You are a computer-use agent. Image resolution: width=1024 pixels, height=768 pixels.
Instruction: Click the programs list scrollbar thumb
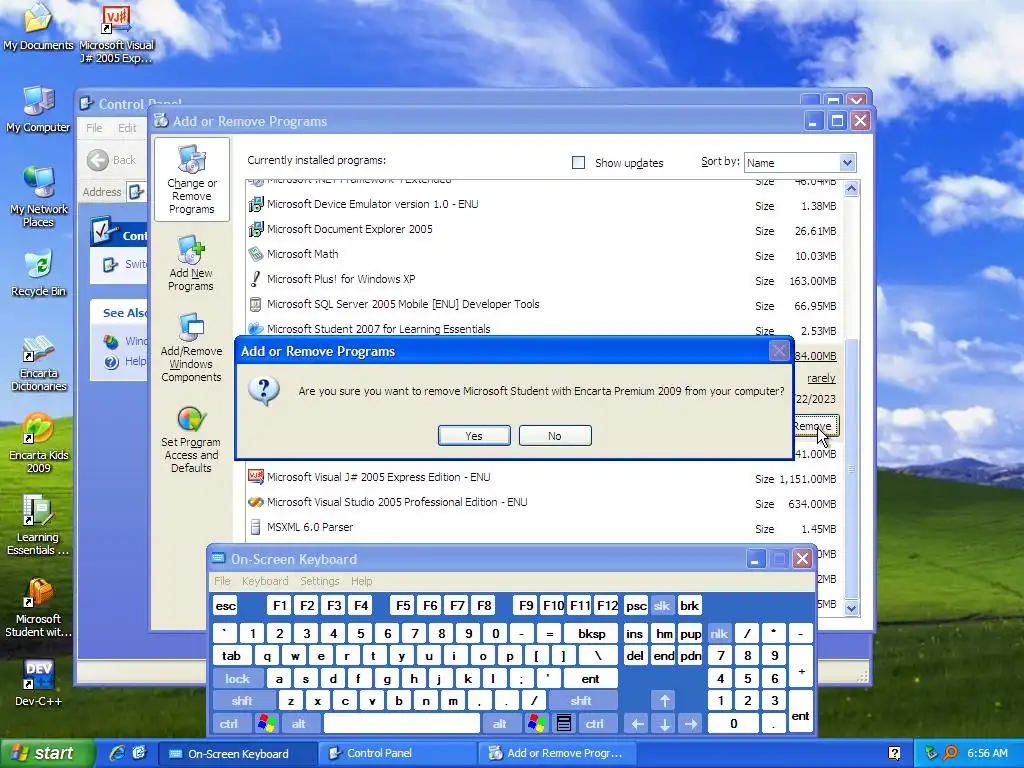[851, 468]
